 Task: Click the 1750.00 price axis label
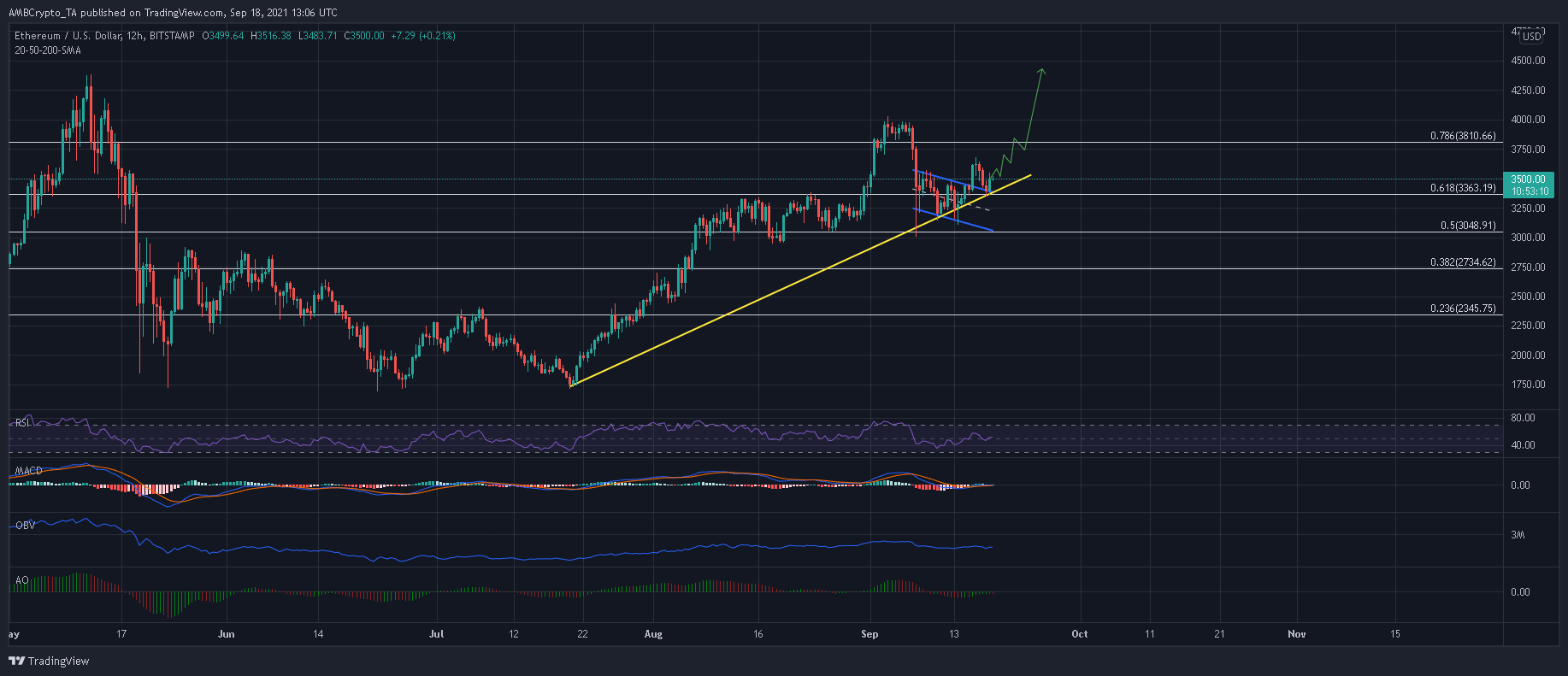(1528, 385)
